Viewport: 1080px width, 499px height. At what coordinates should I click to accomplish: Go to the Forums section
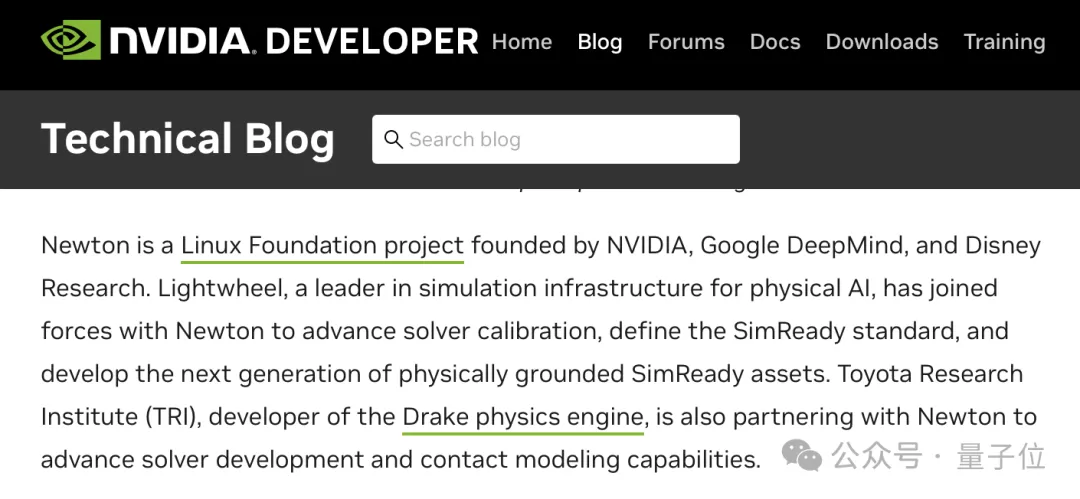point(686,42)
